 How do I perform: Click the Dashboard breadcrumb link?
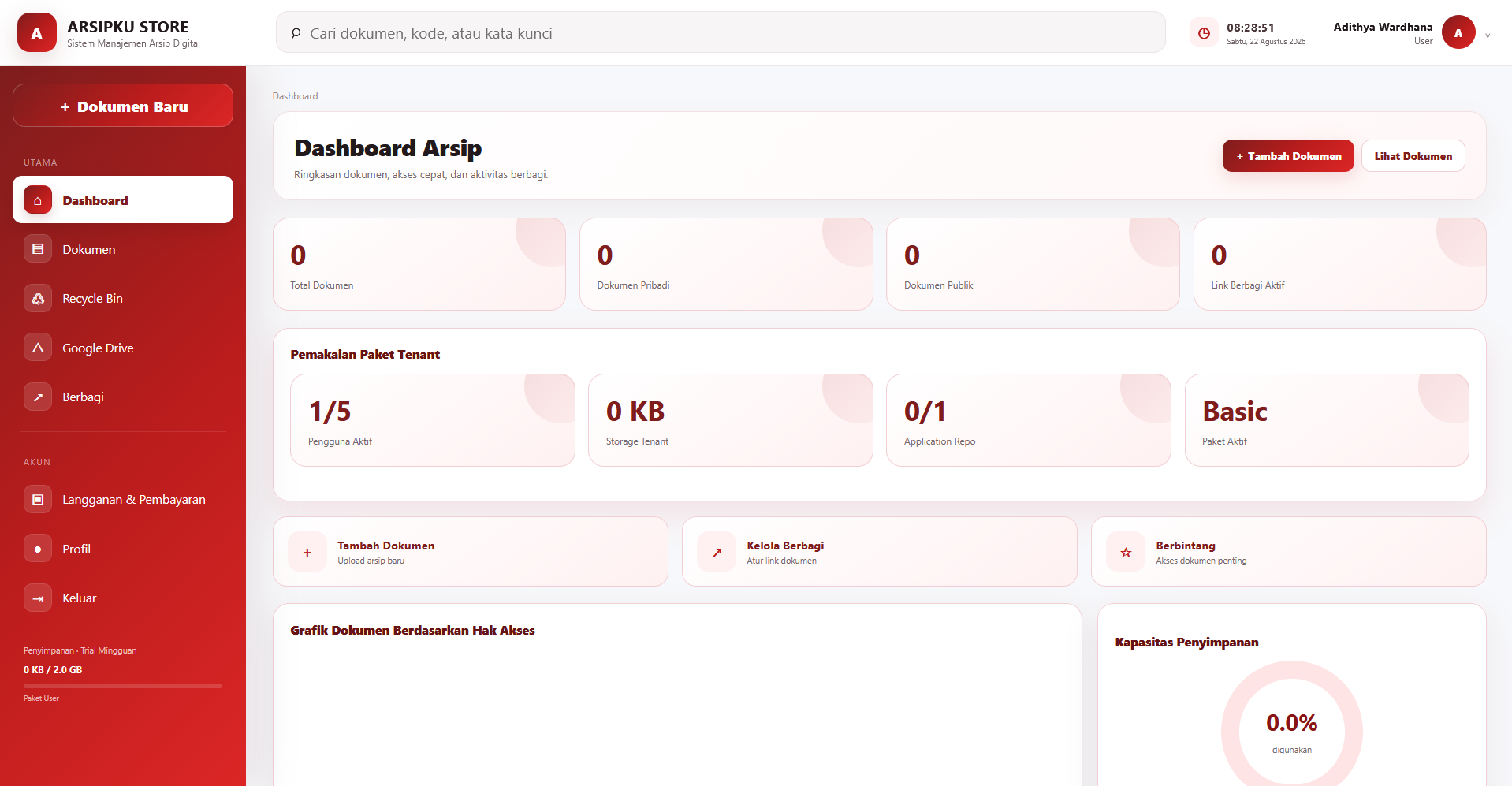tap(295, 96)
